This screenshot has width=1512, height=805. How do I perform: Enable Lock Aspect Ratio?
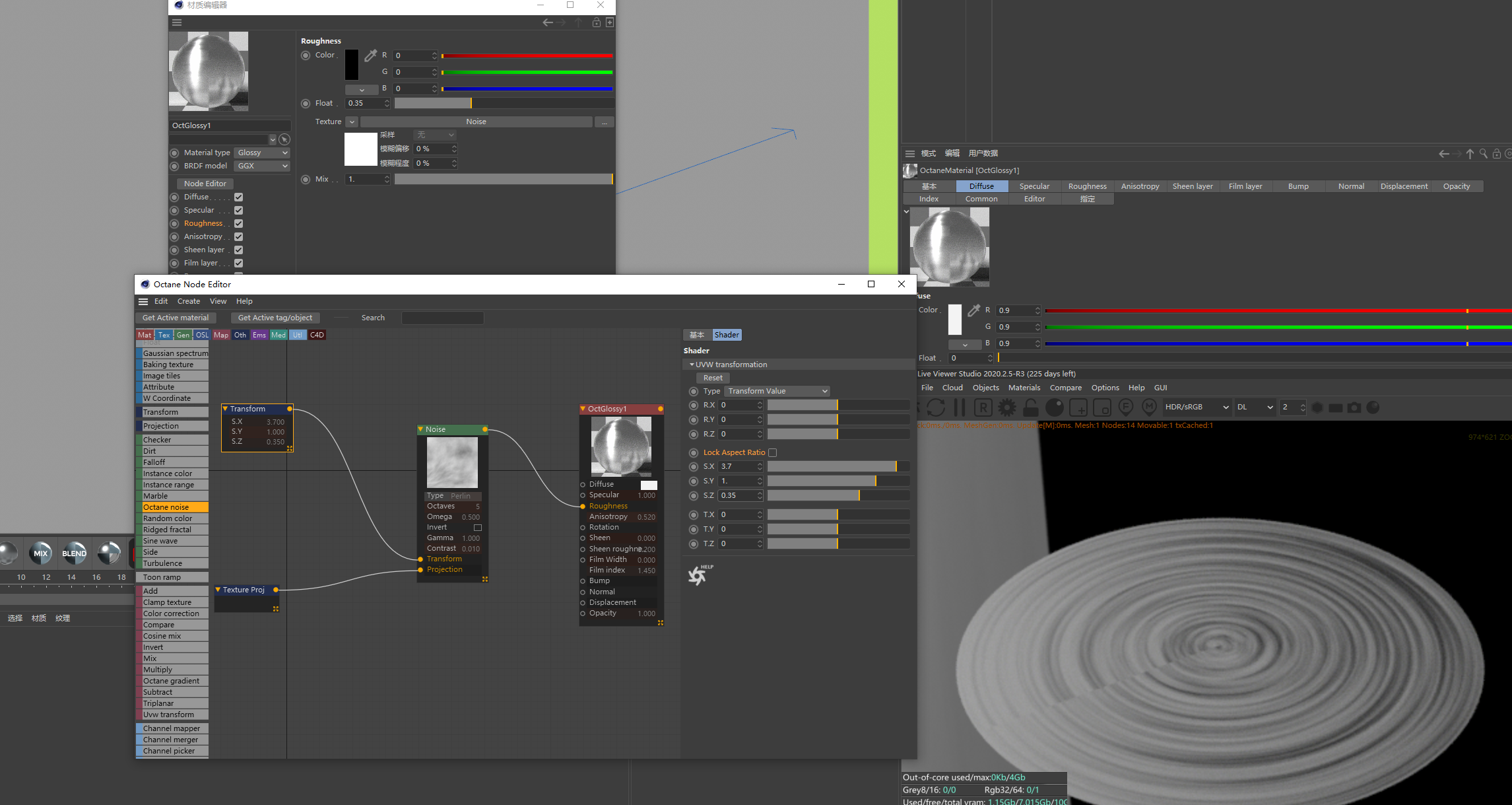pyautogui.click(x=772, y=452)
